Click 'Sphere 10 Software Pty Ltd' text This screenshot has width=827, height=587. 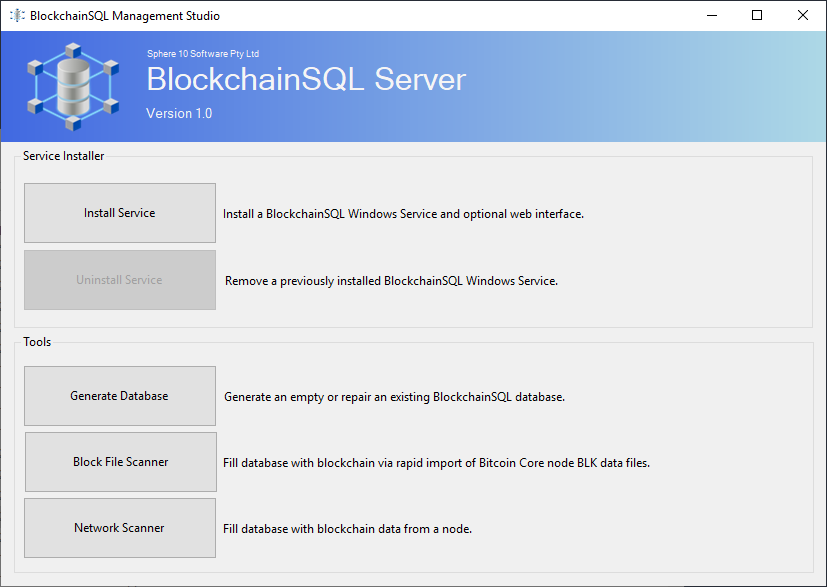click(x=203, y=54)
